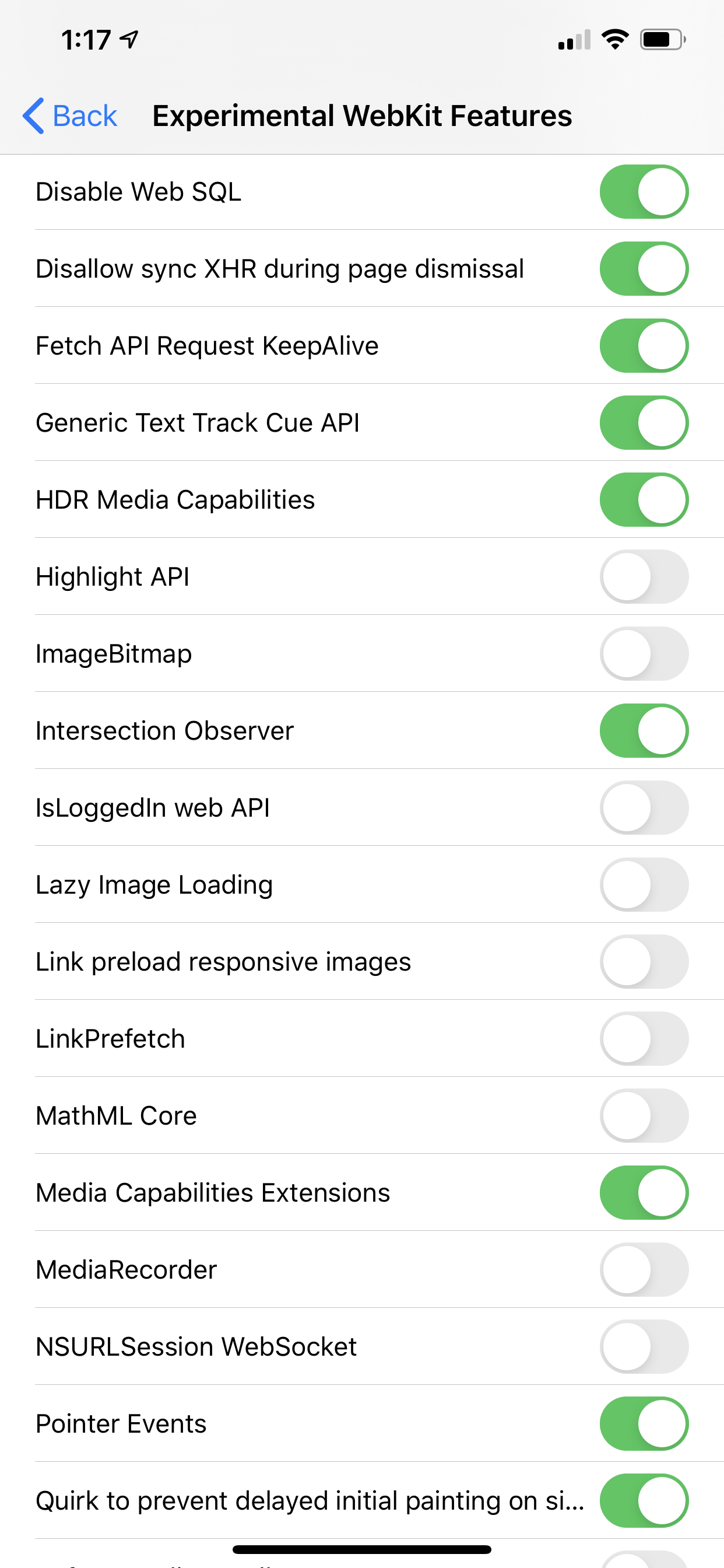Image resolution: width=724 pixels, height=1568 pixels.
Task: Switch off Generic Text Track Cue API
Action: tap(644, 422)
